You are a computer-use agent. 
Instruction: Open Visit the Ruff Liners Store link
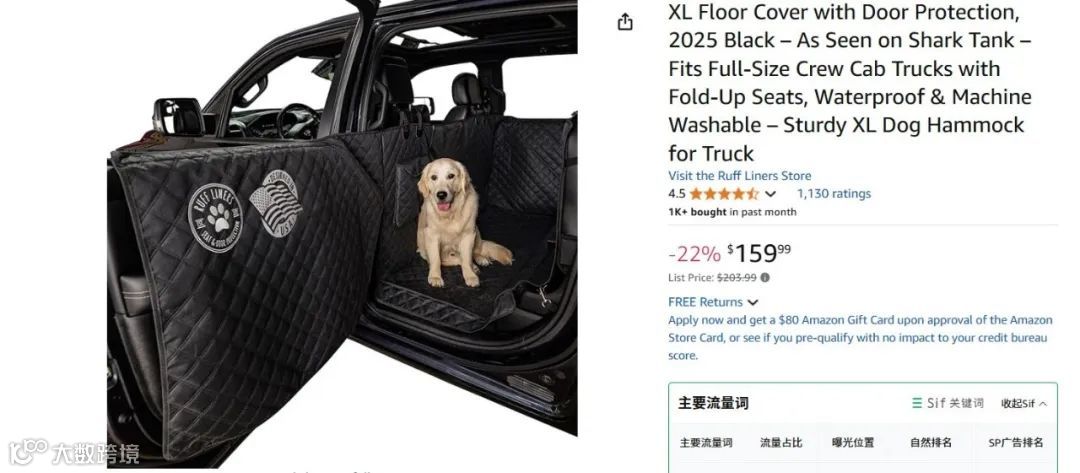(x=739, y=176)
